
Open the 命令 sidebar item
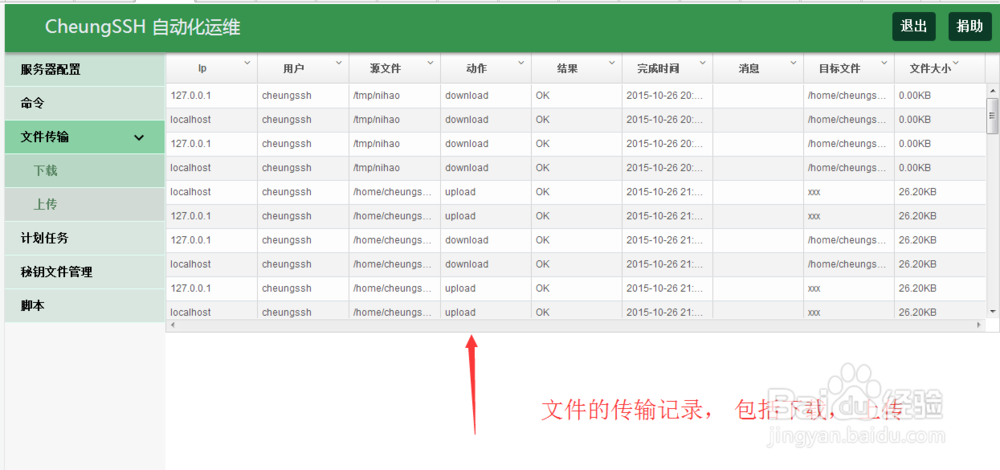click(85, 103)
